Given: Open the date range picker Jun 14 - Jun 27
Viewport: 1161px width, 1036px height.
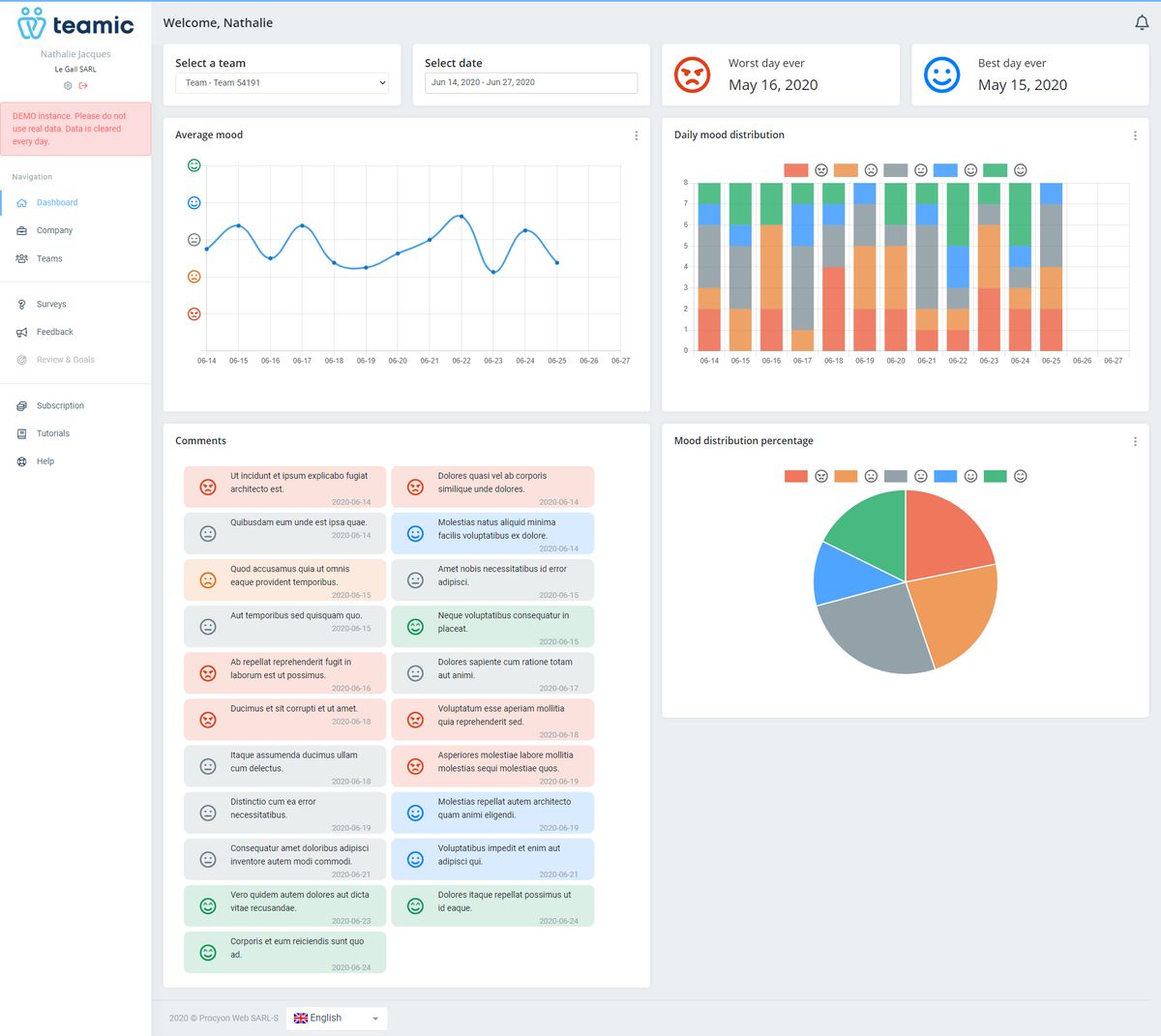Looking at the screenshot, I should [530, 83].
